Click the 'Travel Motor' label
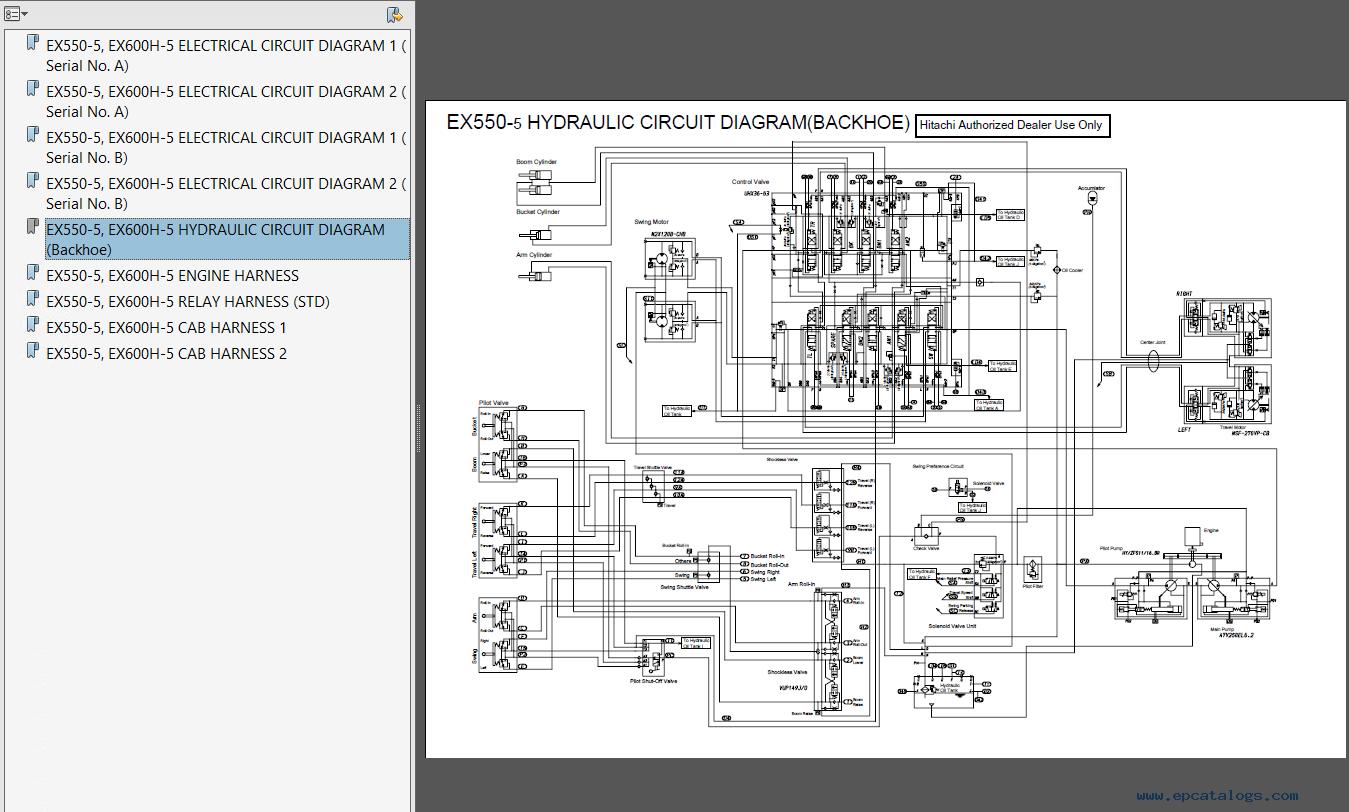The height and width of the screenshot is (812, 1349). 1233,427
